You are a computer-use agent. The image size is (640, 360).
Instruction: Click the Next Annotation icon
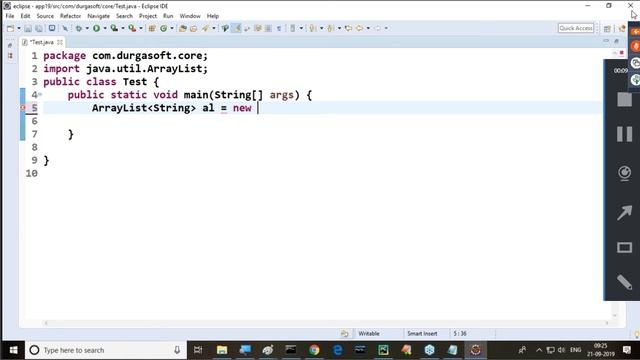pyautogui.click(x=312, y=28)
